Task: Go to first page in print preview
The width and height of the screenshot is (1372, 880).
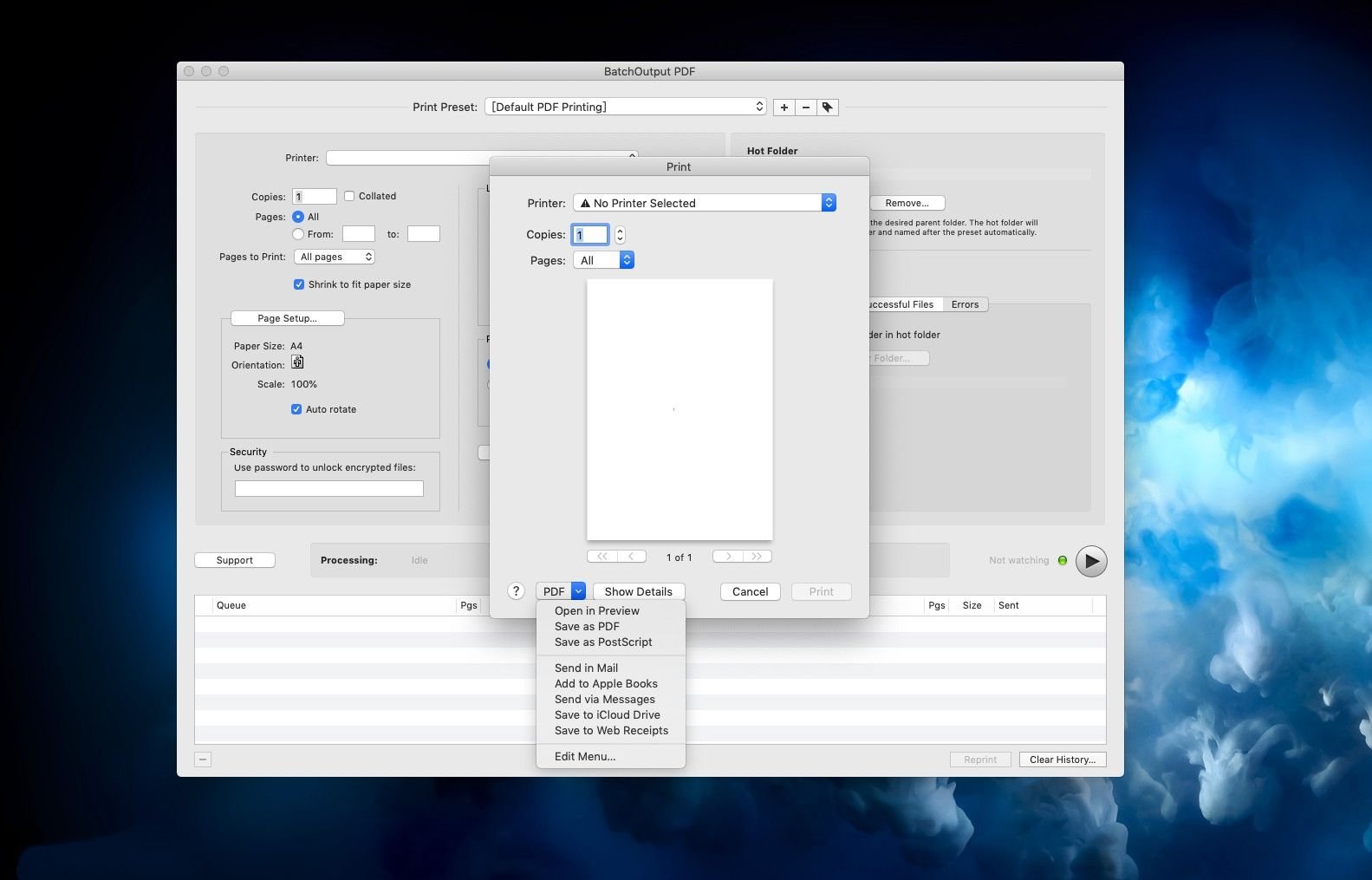Action: tap(601, 557)
